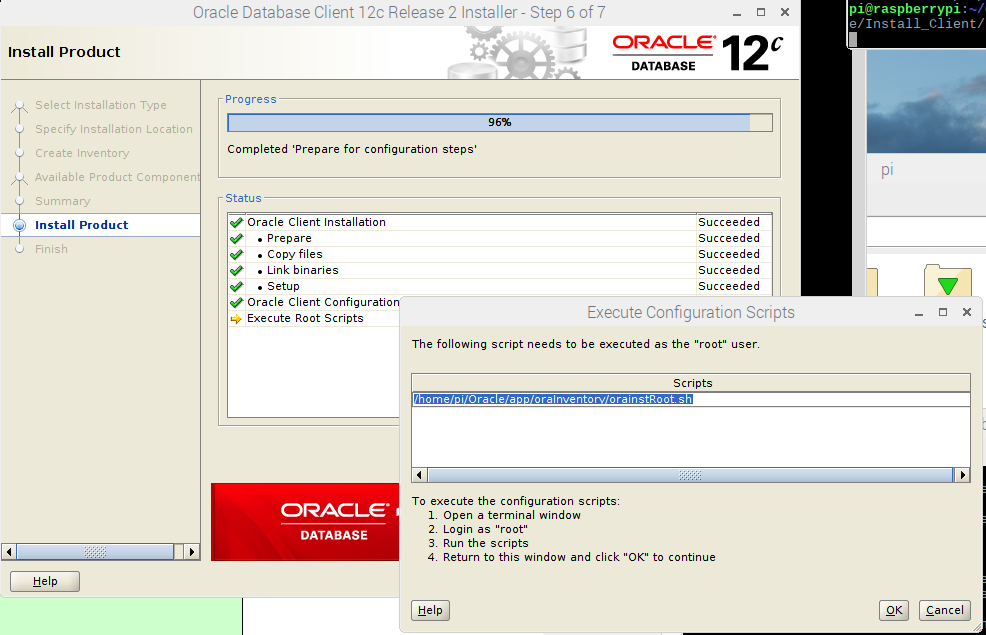Viewport: 986px width, 635px height.
Task: Close the Oracle installer window
Action: coord(785,13)
